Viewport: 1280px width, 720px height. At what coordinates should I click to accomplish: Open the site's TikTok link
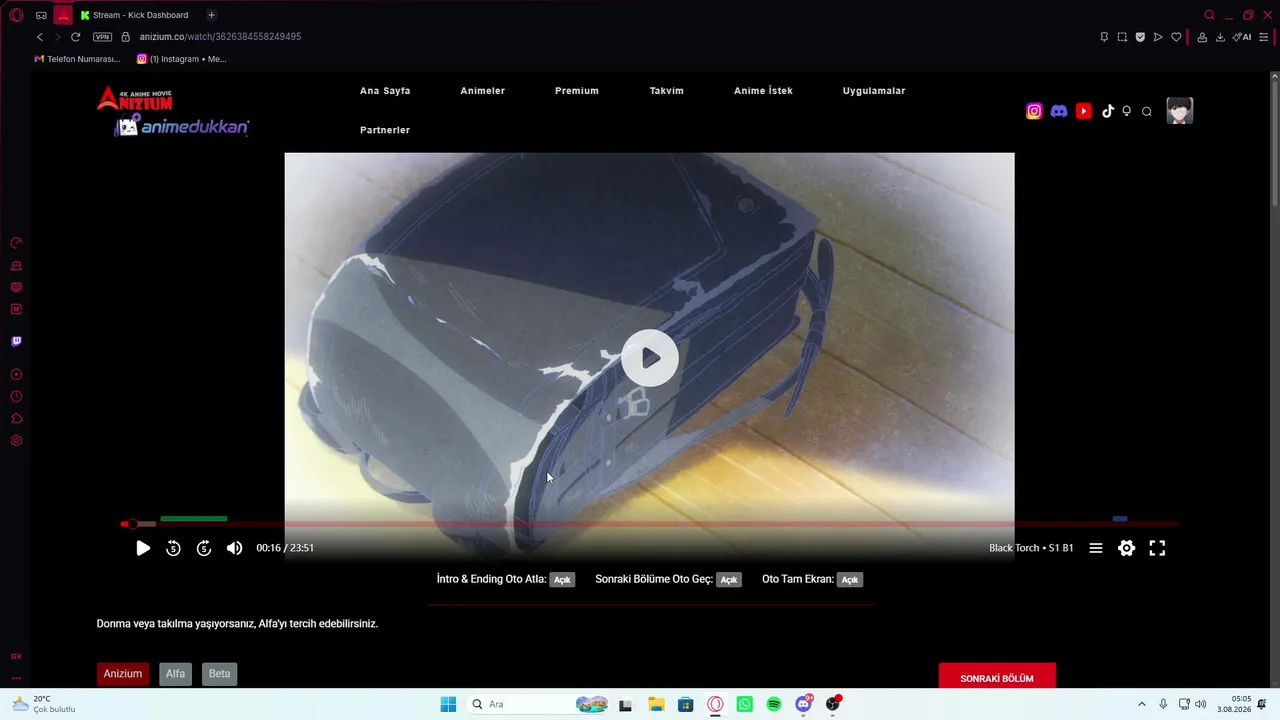[1107, 111]
